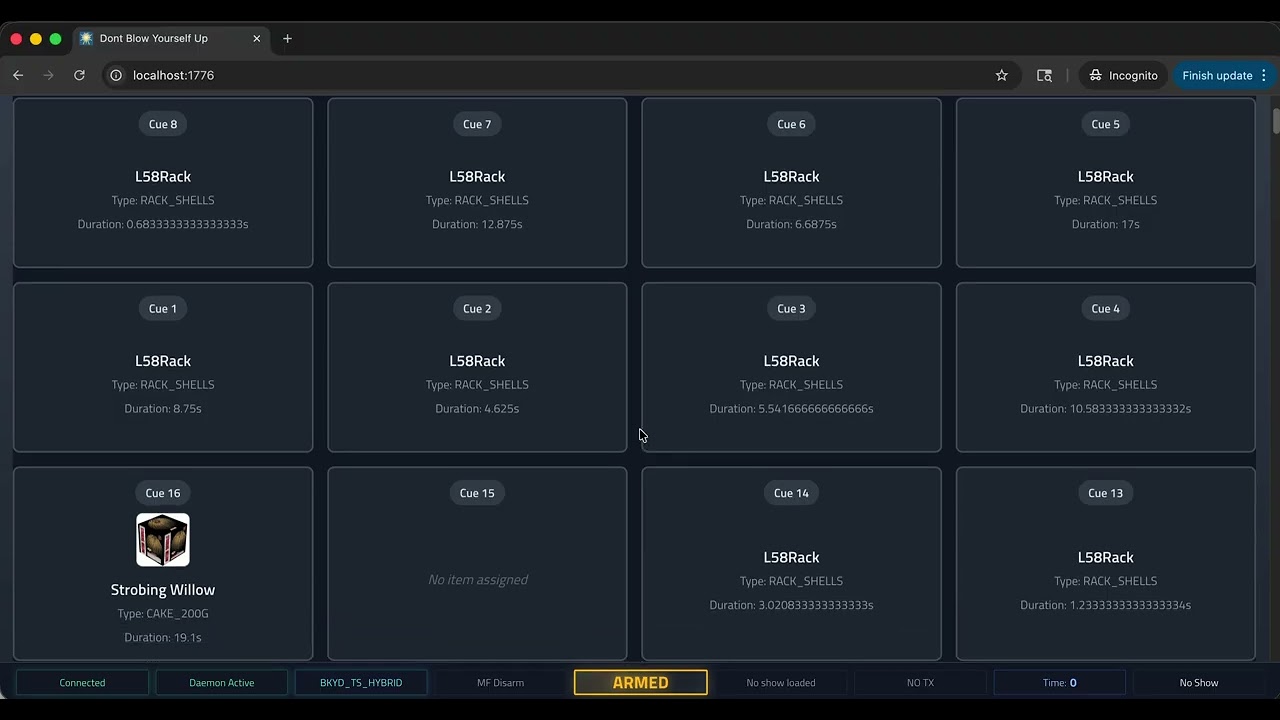Close the Dont Blow Yourself Up tab
This screenshot has height=720, width=1280.
[x=256, y=38]
